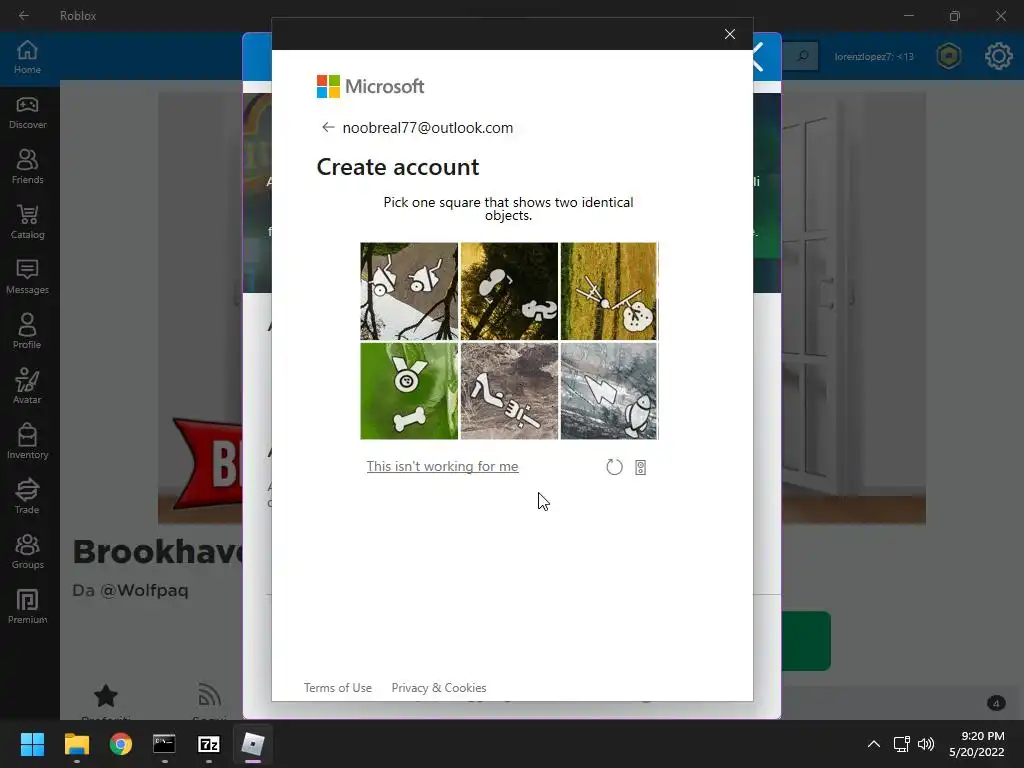Click the Roblox back arrow in title bar
The width and height of the screenshot is (1024, 768).
pos(24,15)
